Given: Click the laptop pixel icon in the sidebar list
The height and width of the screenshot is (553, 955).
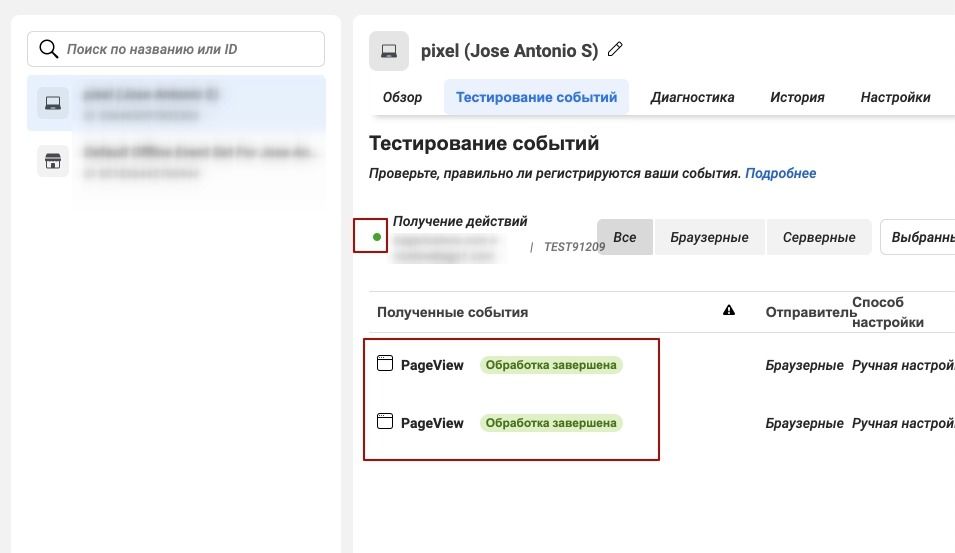Looking at the screenshot, I should tap(53, 102).
